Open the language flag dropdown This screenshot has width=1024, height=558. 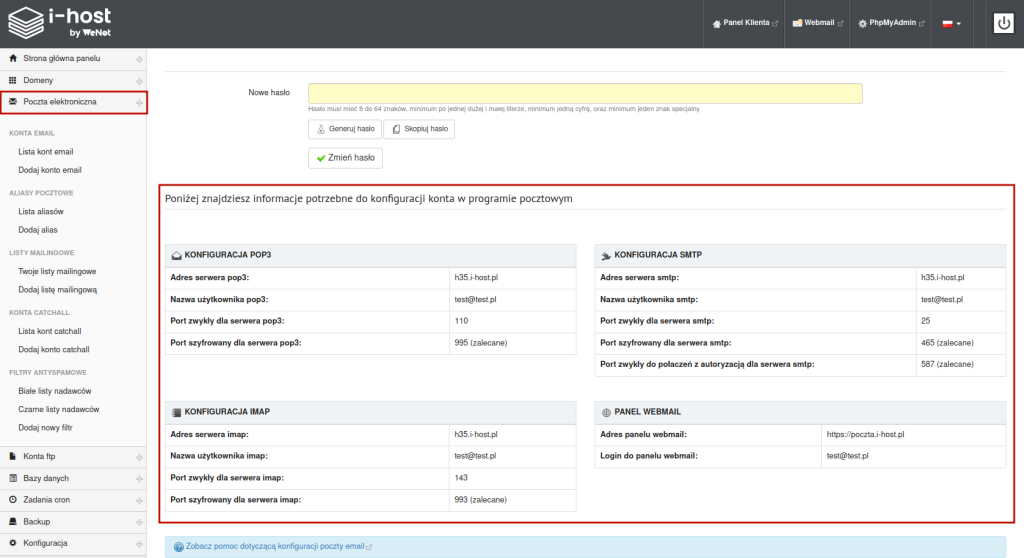click(952, 23)
